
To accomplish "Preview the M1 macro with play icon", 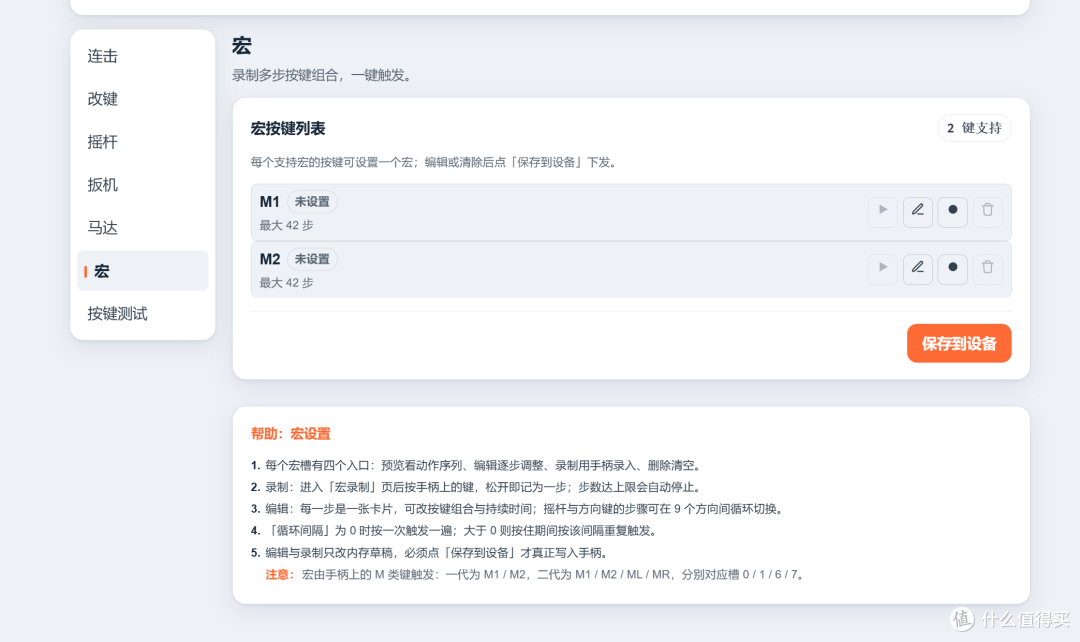I will pos(882,211).
